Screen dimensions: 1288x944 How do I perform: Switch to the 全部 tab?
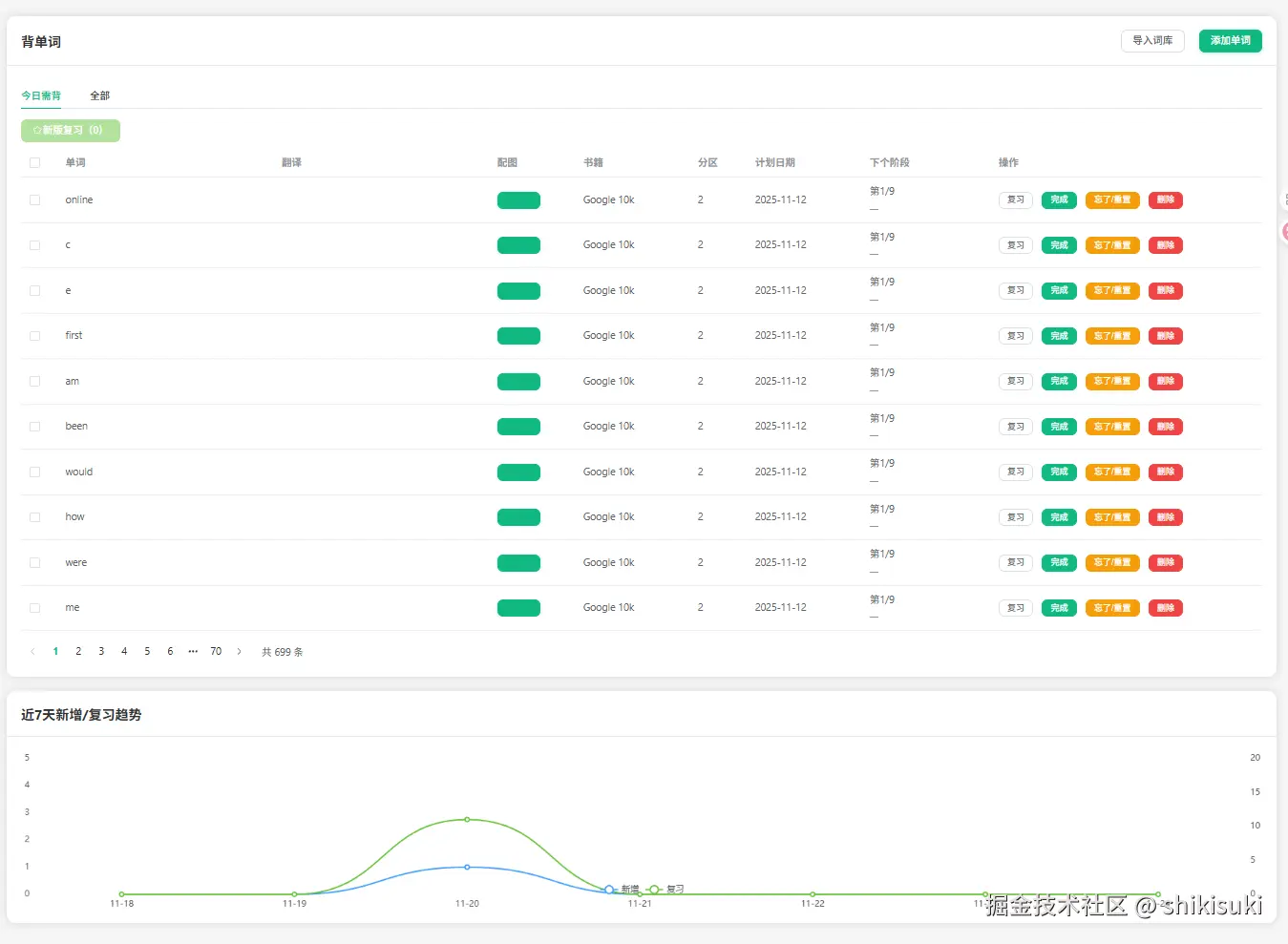(x=99, y=95)
